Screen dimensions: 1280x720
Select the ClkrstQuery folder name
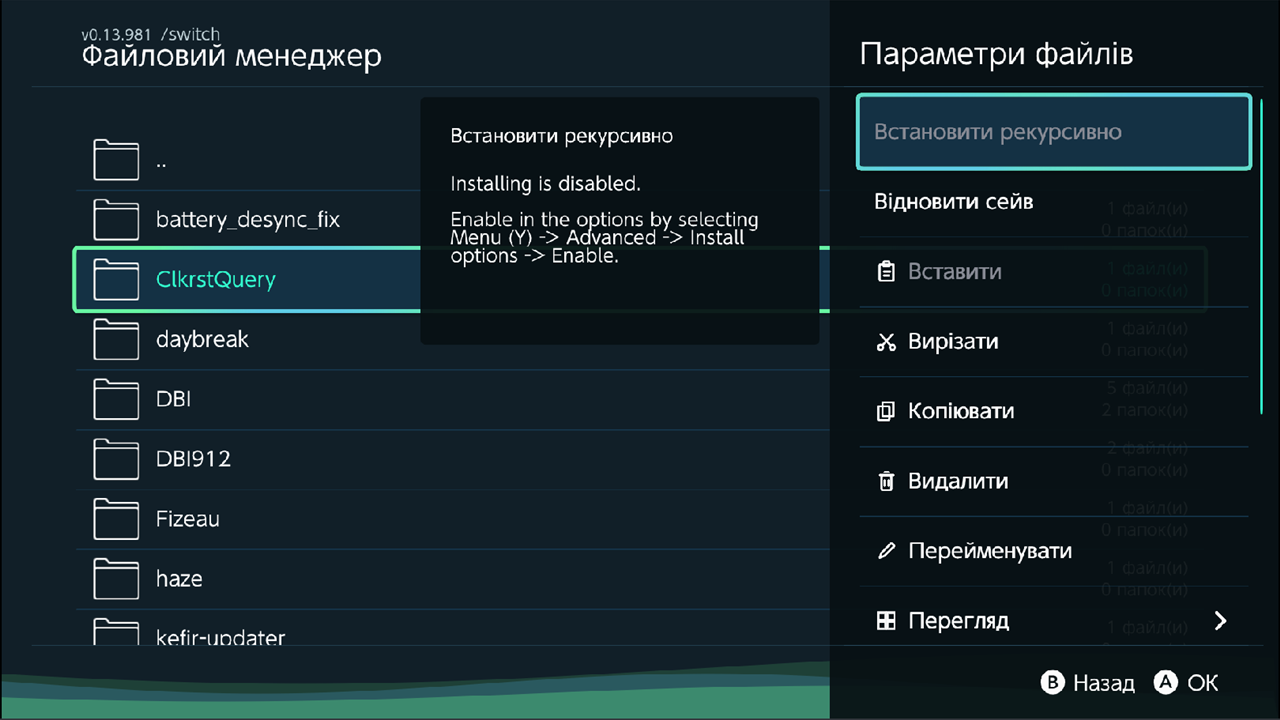(x=215, y=280)
